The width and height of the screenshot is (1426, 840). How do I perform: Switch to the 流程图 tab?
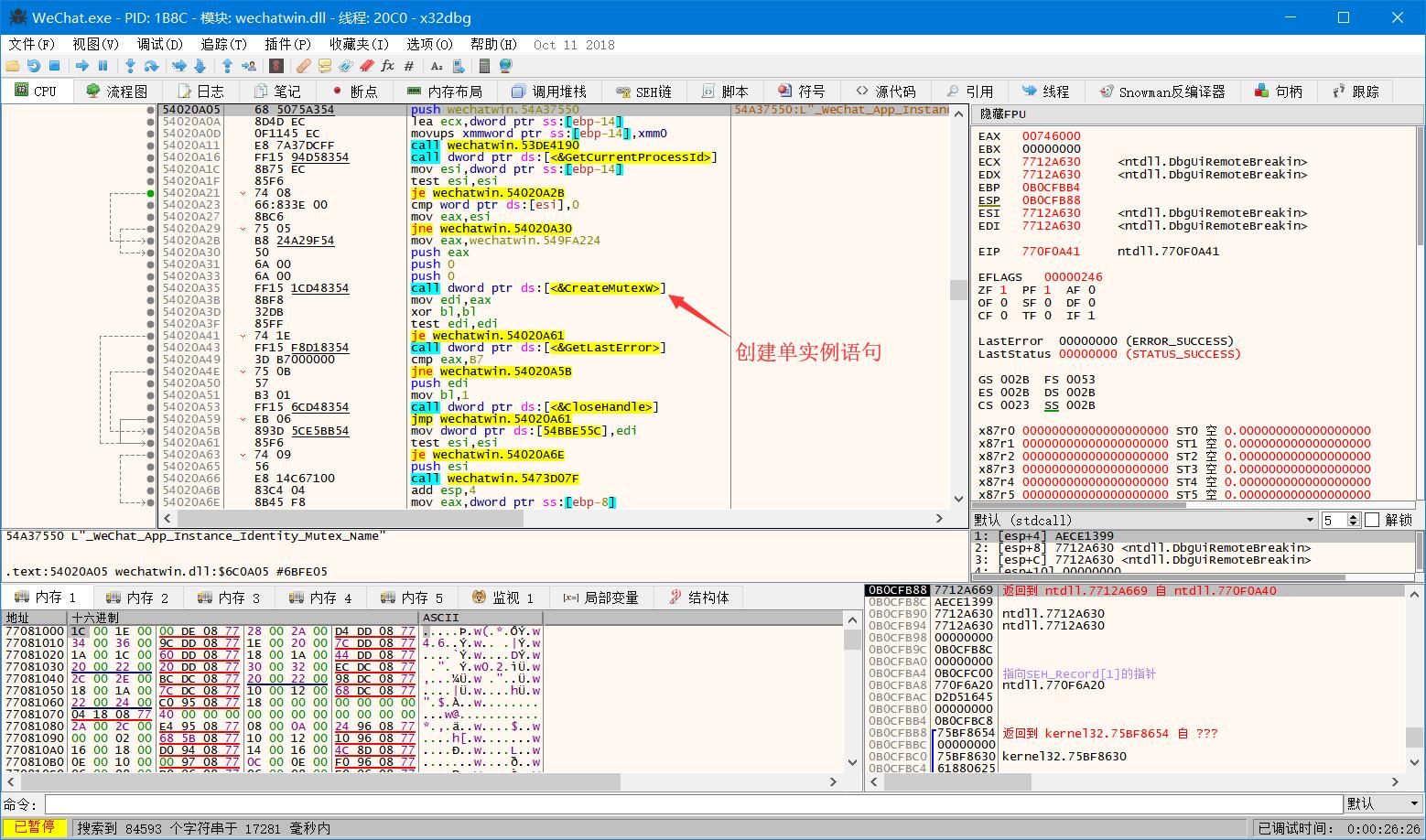tap(116, 92)
